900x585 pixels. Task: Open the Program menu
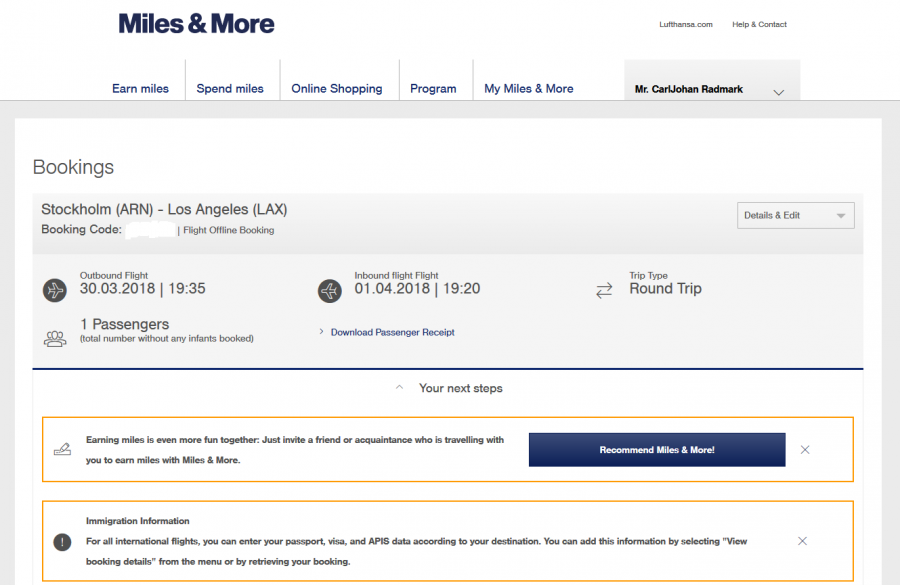[x=433, y=89]
